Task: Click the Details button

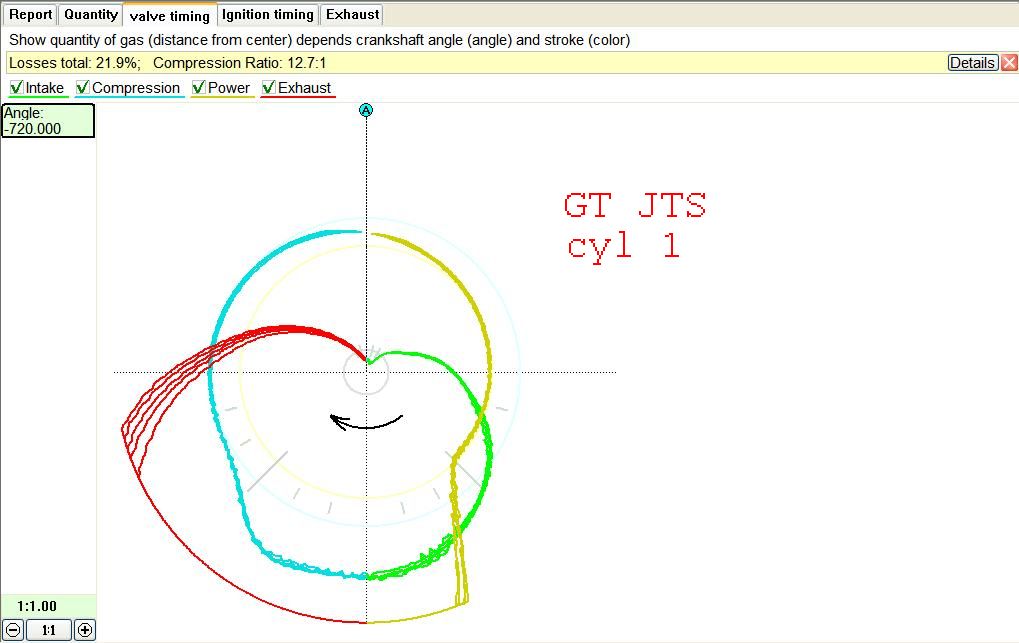Action: [972, 62]
